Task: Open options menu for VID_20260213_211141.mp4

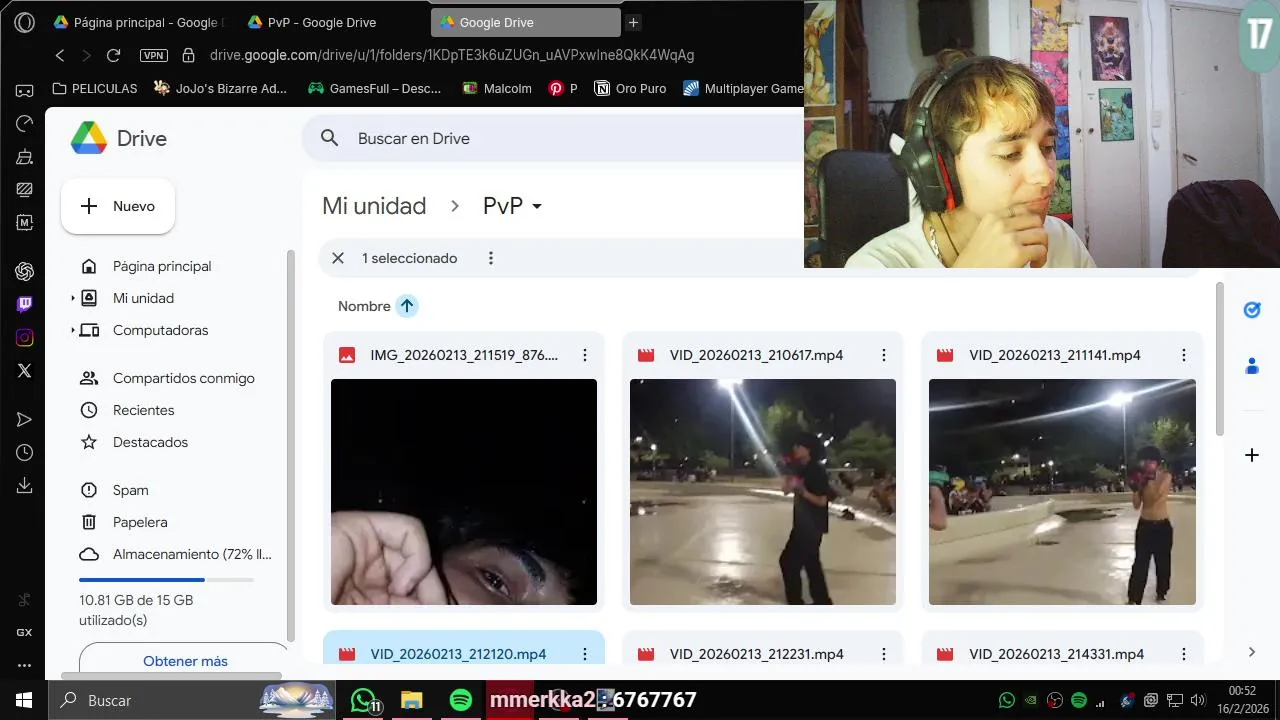Action: [1184, 355]
